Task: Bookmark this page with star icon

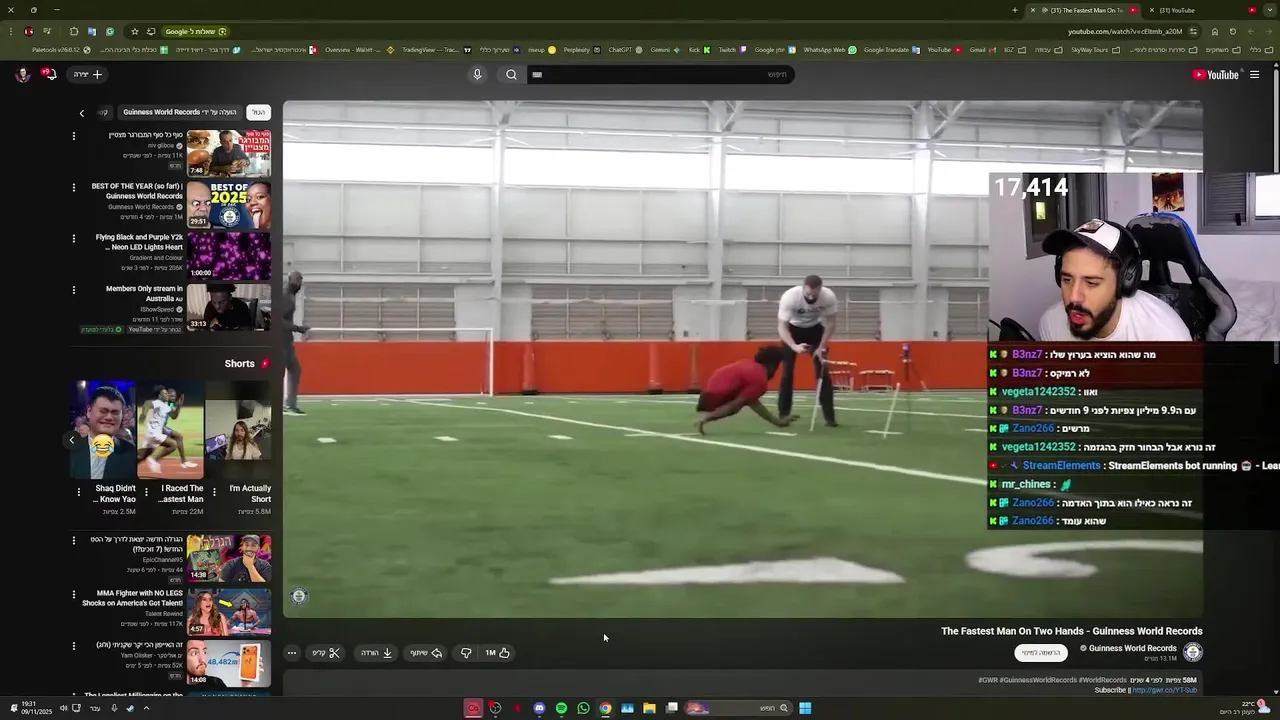Action: 135,31
